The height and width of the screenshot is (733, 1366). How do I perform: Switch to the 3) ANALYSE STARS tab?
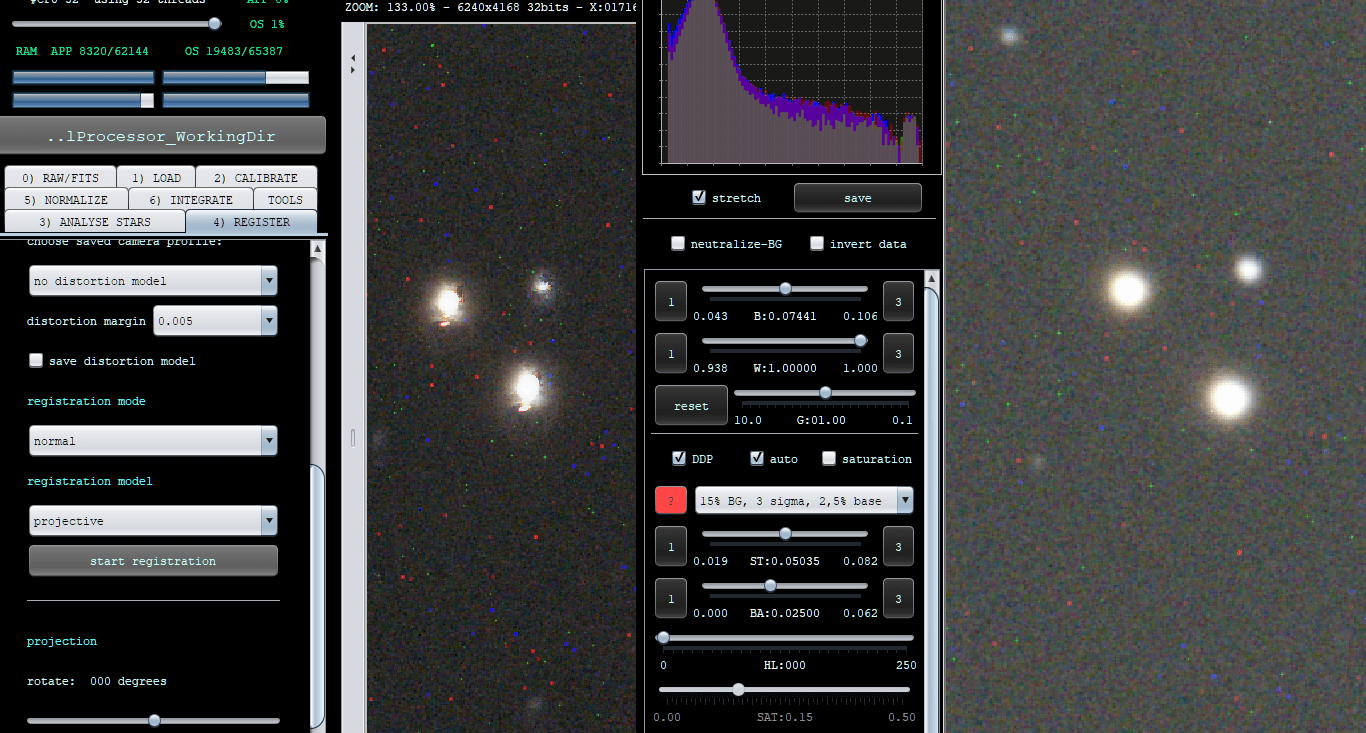[95, 222]
